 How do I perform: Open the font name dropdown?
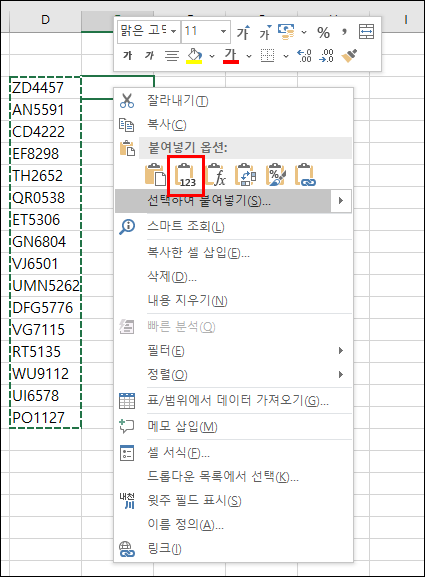click(173, 31)
